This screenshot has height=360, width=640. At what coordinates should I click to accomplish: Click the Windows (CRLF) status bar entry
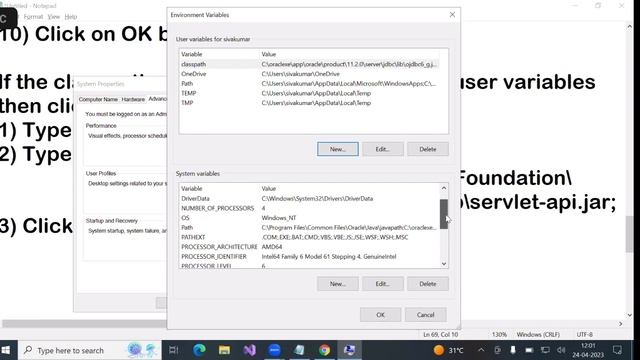(538, 335)
